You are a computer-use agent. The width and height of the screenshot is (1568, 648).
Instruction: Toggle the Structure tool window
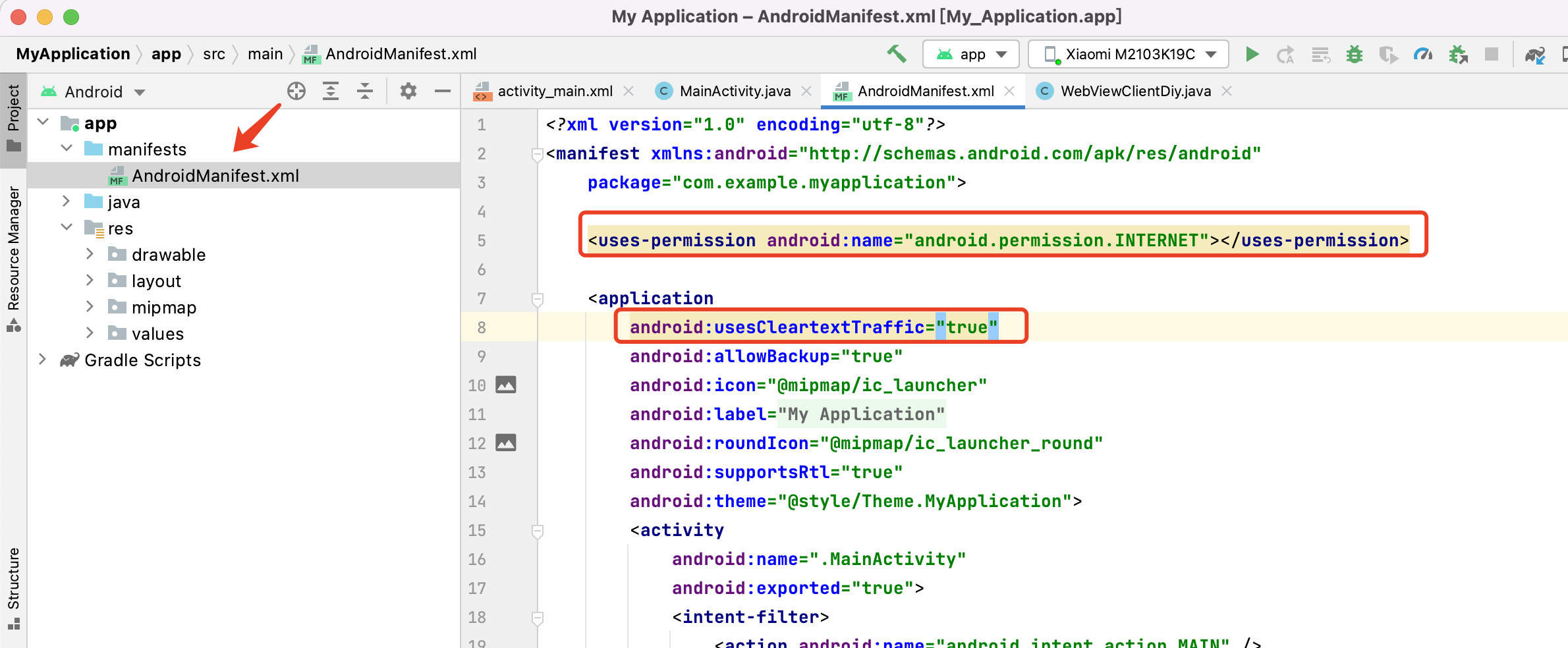14,588
